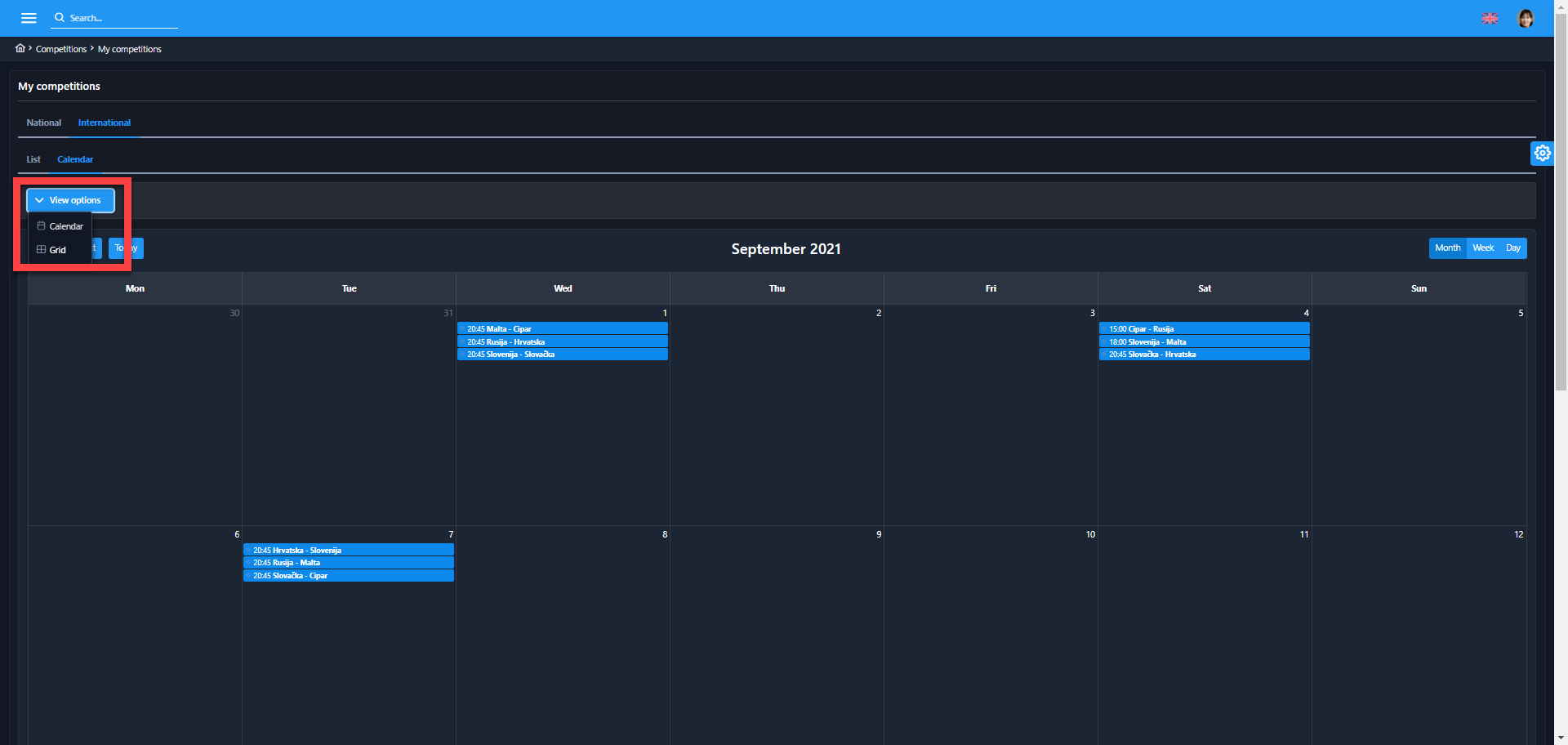Click the scrollbar down arrow

coord(1561,738)
